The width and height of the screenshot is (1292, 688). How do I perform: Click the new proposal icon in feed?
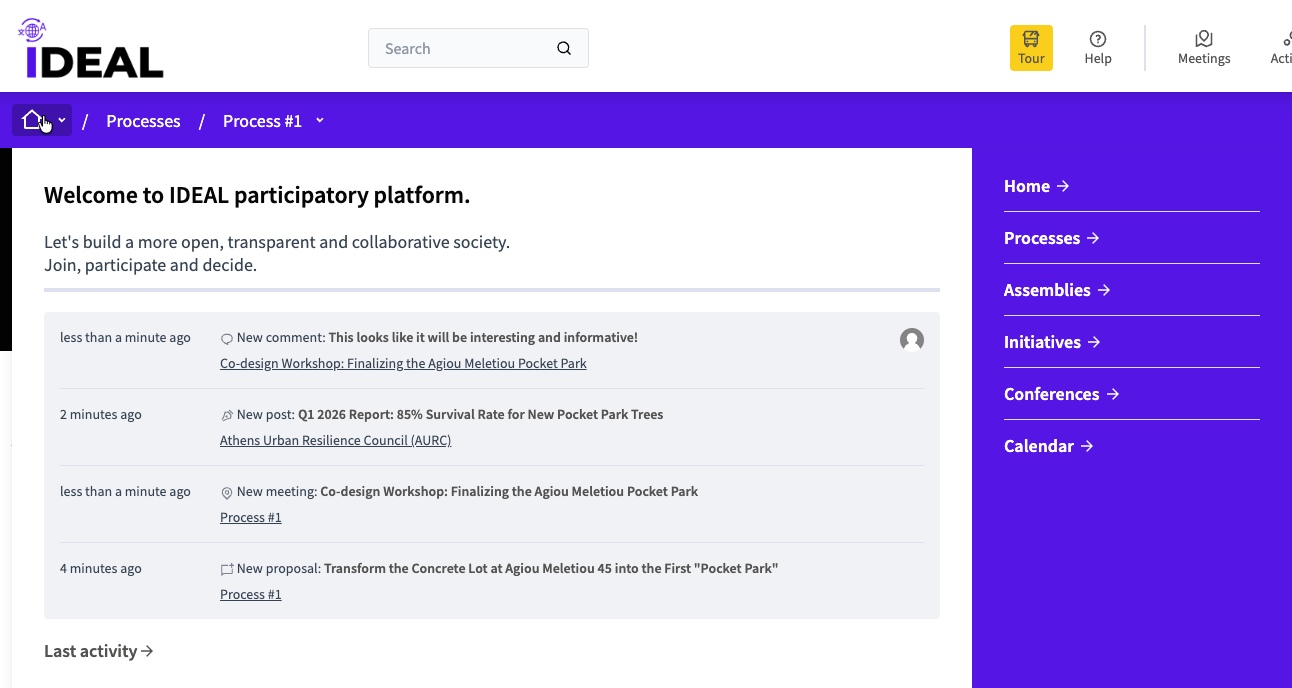pyautogui.click(x=227, y=569)
